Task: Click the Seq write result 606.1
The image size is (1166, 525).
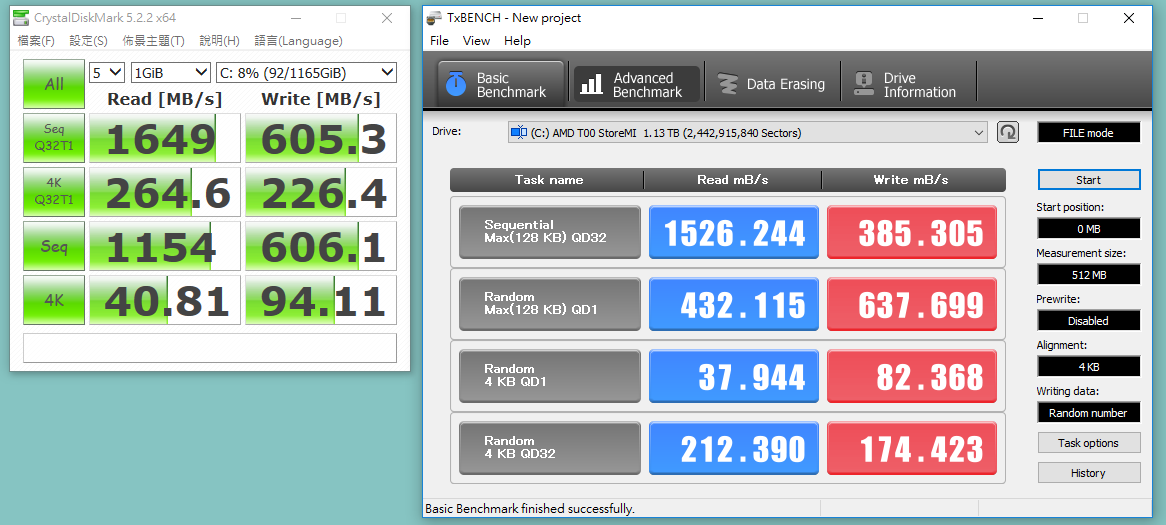Action: click(x=321, y=245)
